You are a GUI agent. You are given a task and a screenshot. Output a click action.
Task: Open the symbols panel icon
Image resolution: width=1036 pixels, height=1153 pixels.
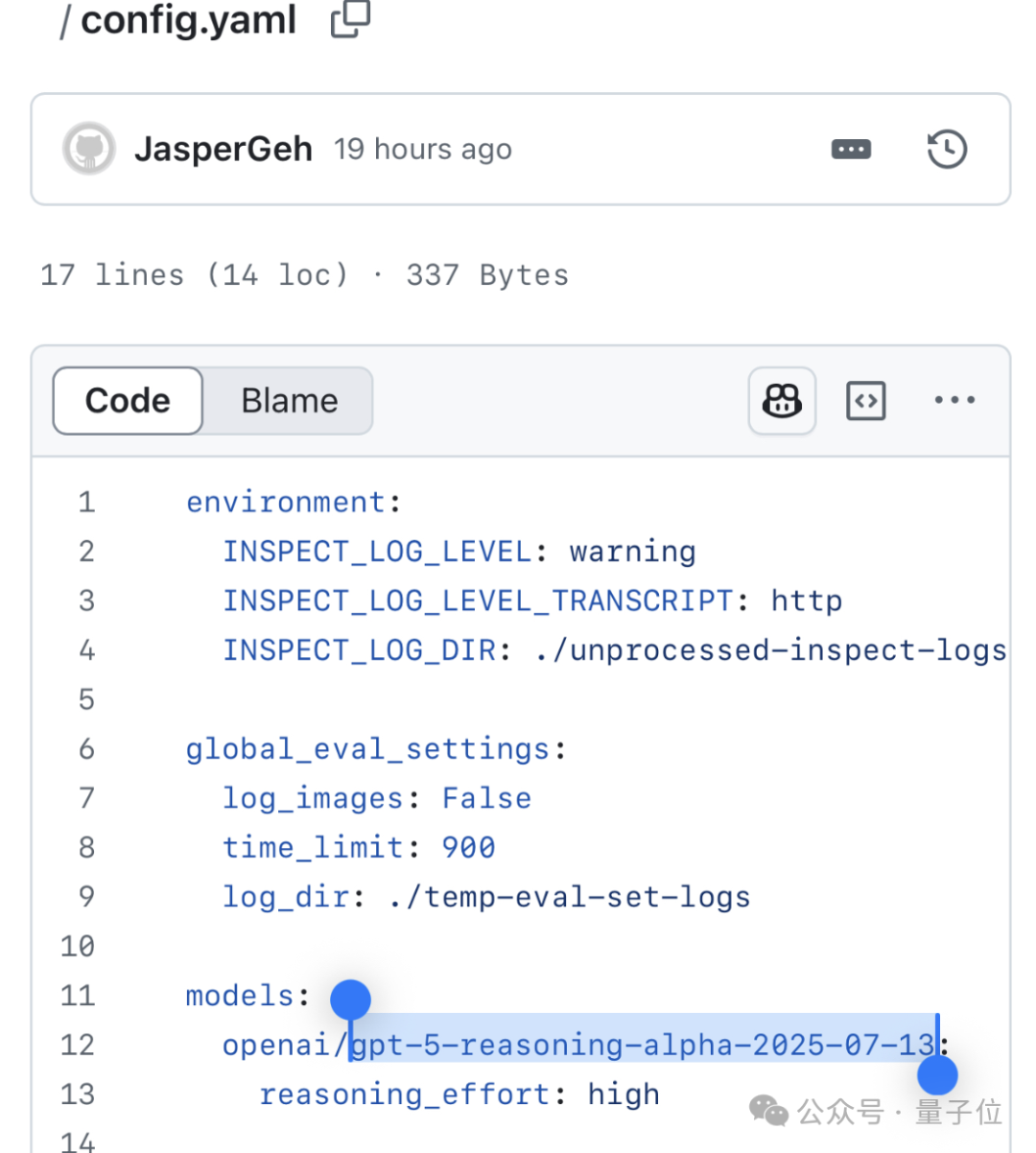(x=865, y=401)
